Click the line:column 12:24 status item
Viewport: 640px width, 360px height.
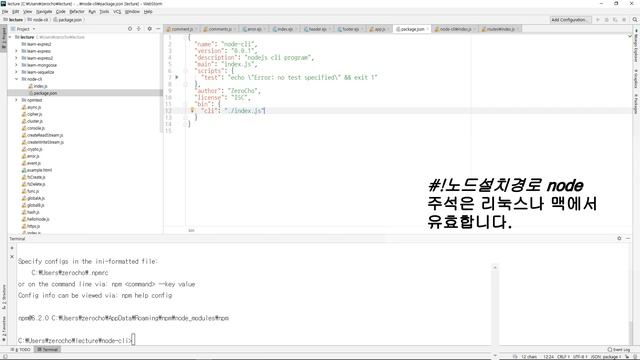(x=548, y=357)
